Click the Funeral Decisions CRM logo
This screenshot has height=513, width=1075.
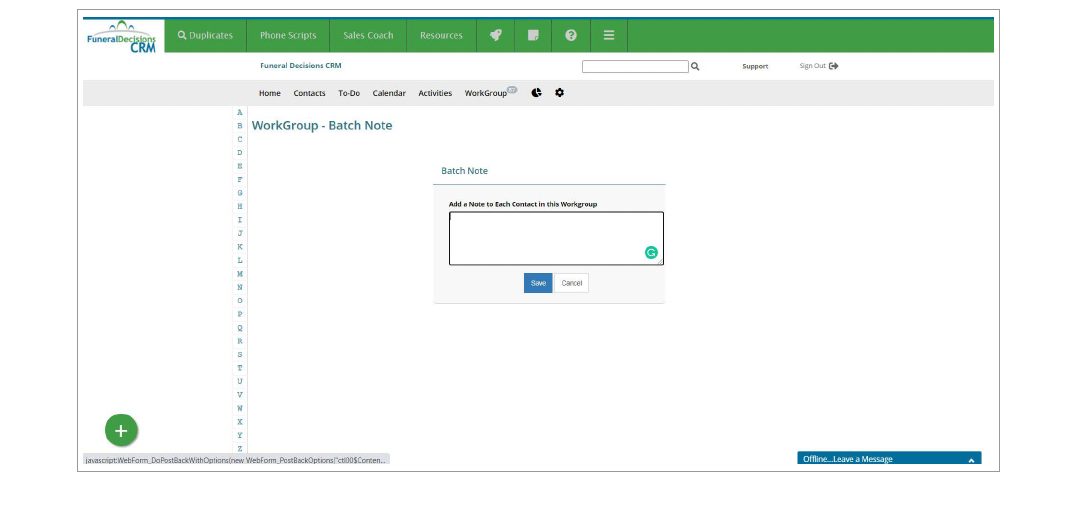click(x=122, y=37)
